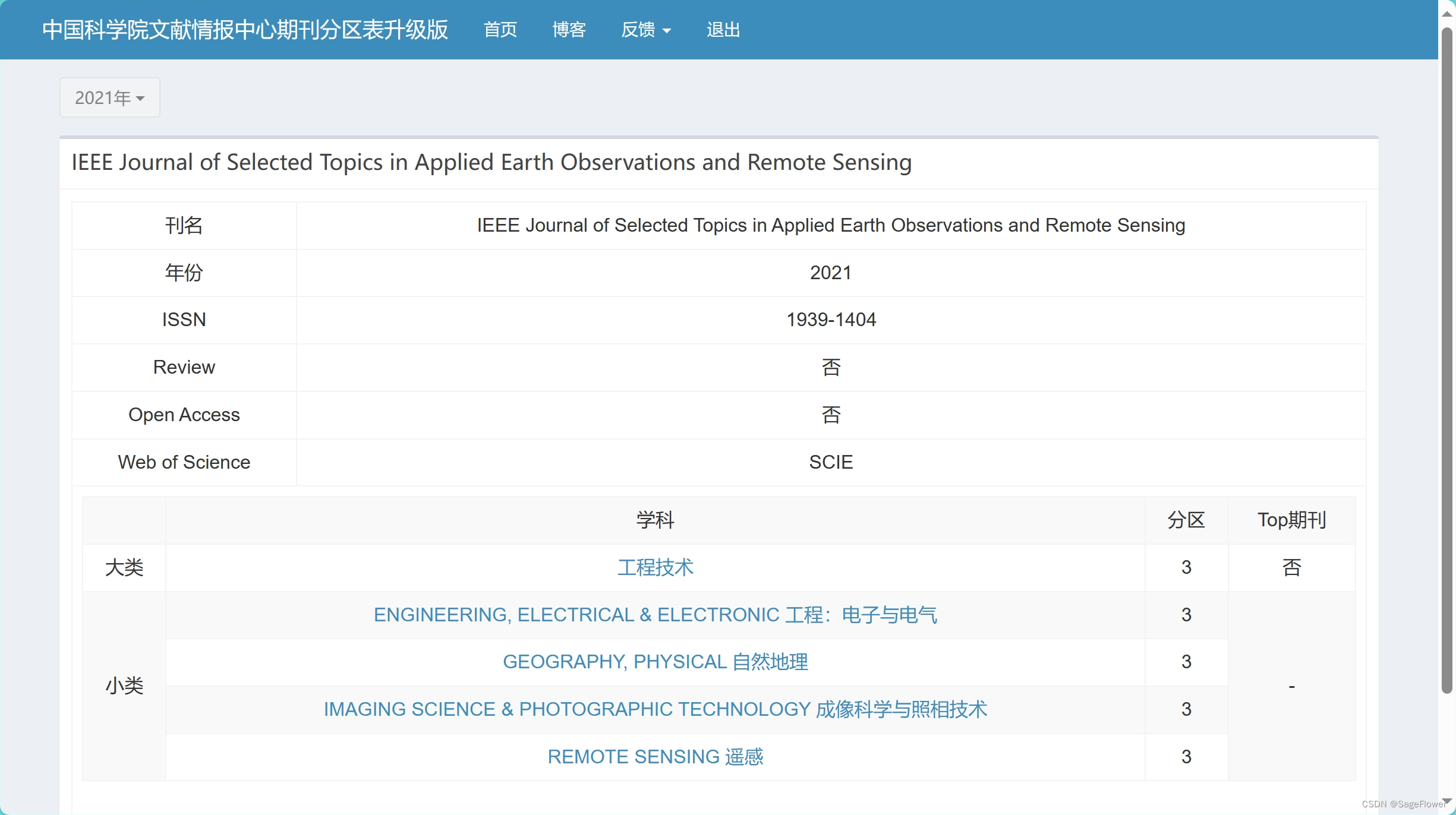The width and height of the screenshot is (1456, 815).
Task: Go to 首页 in the navbar
Action: [500, 29]
